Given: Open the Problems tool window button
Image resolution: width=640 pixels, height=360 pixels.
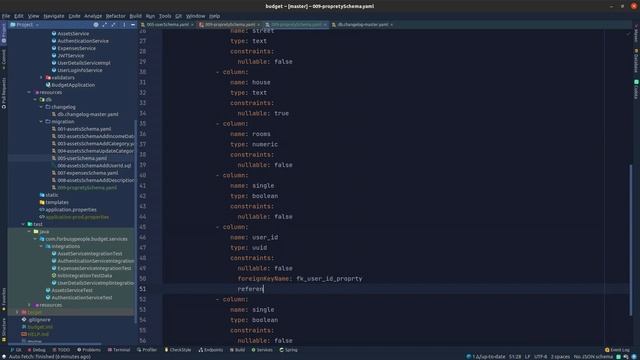Looking at the screenshot, I should point(89,350).
